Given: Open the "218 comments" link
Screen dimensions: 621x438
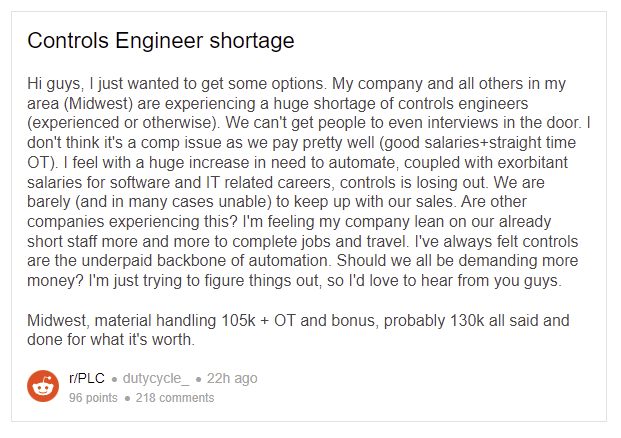Looking at the screenshot, I should (174, 398).
